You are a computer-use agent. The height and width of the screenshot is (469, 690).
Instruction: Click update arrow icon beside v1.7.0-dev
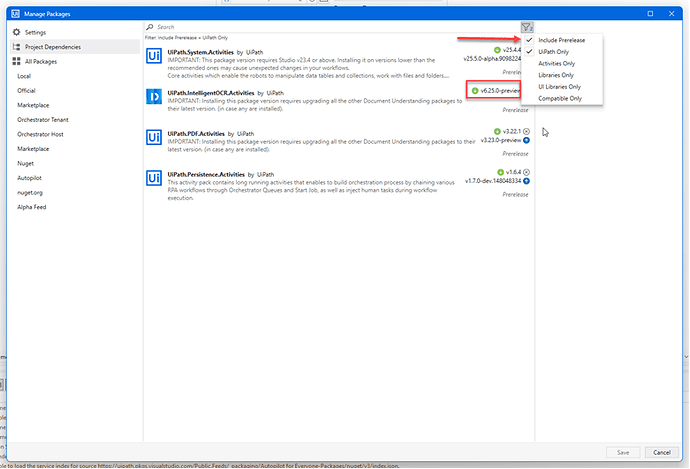526,181
